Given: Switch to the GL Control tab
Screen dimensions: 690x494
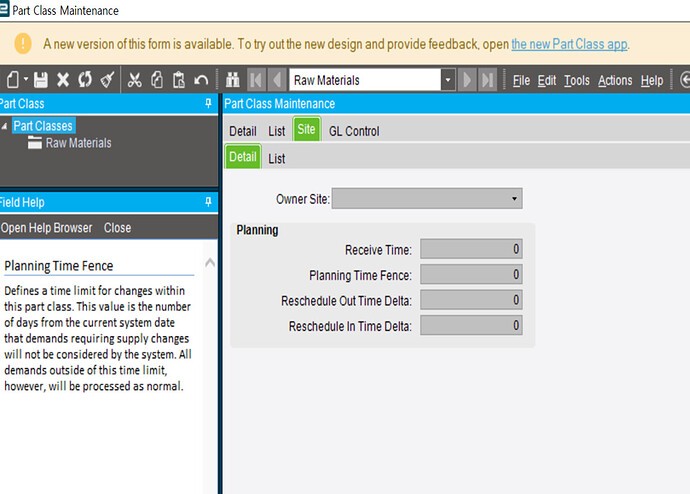Looking at the screenshot, I should coord(354,131).
